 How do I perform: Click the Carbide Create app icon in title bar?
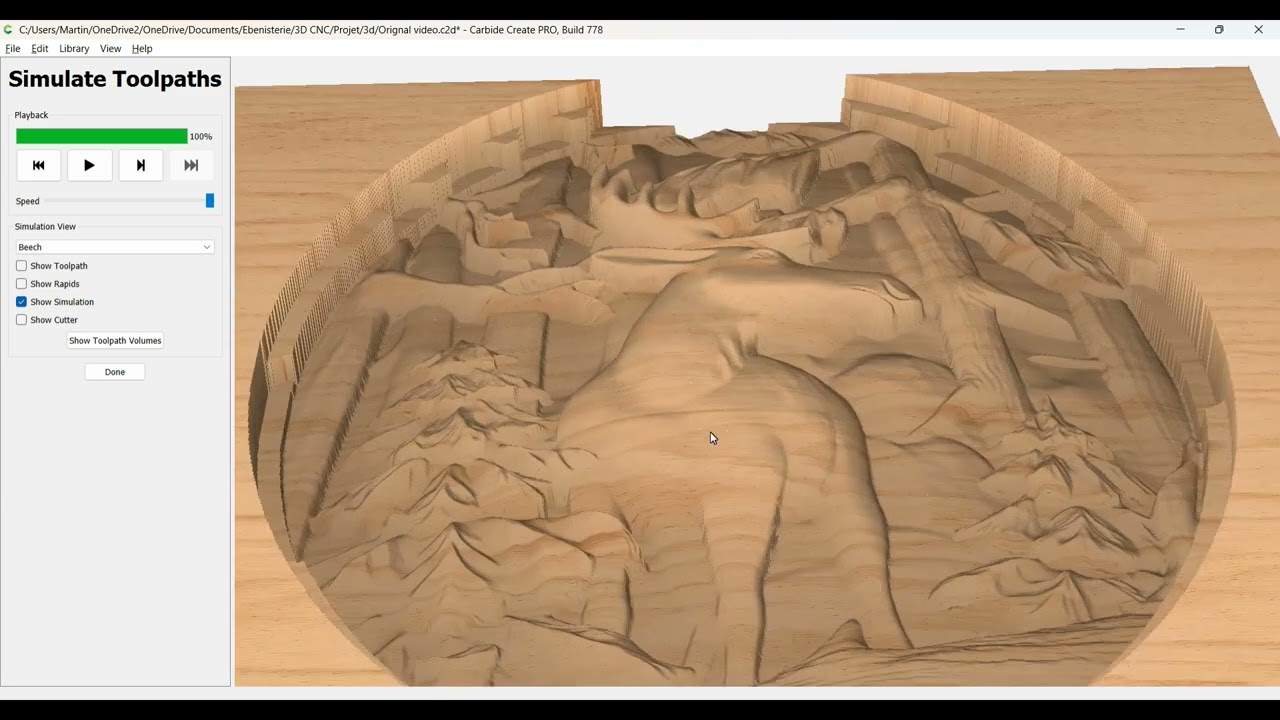pyautogui.click(x=8, y=30)
